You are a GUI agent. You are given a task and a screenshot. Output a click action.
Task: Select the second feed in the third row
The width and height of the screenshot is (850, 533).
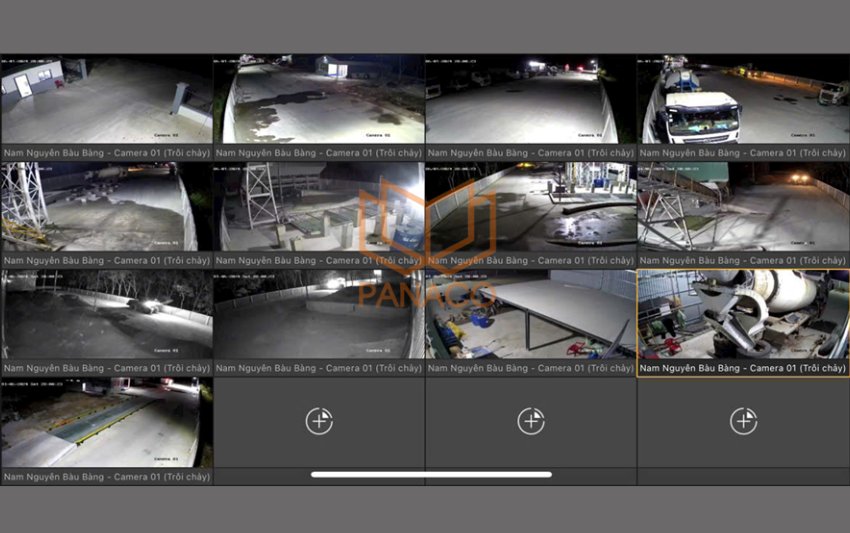point(318,314)
